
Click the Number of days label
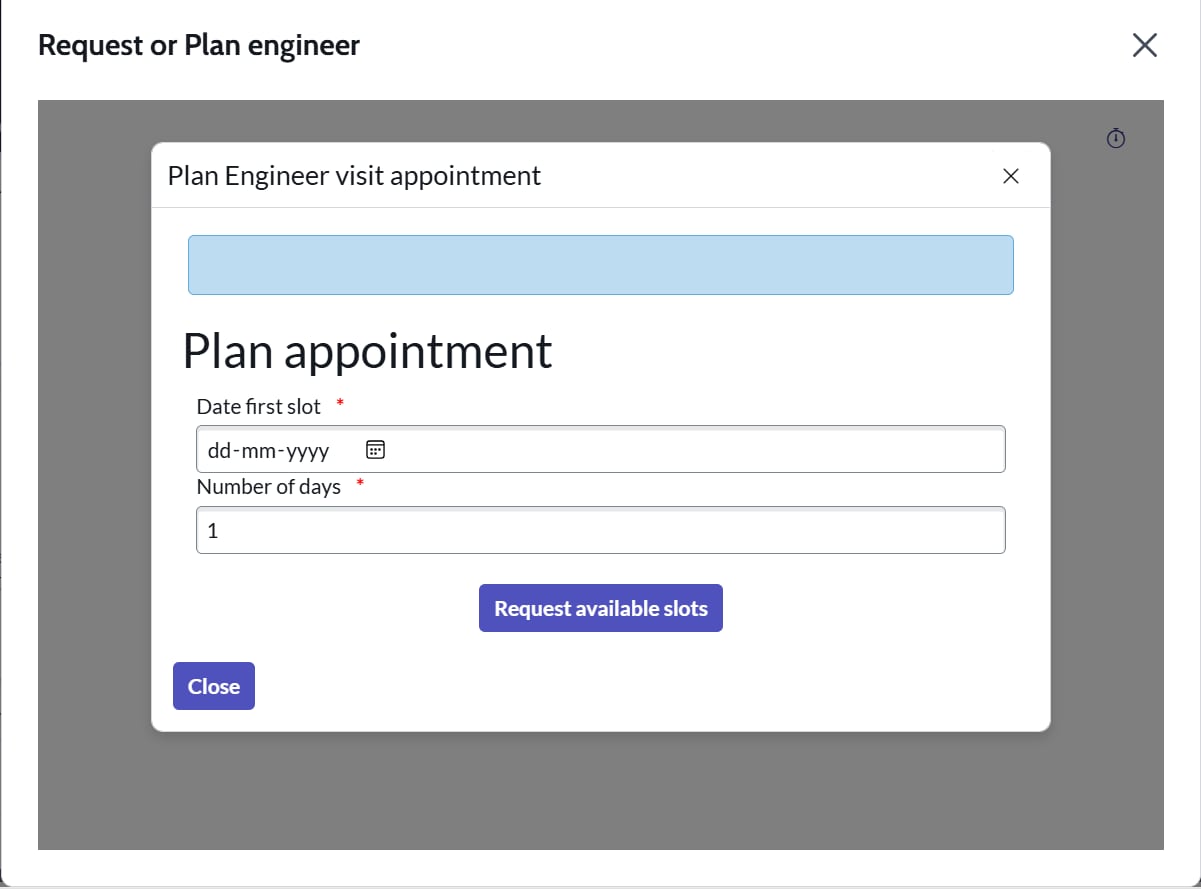(x=269, y=487)
